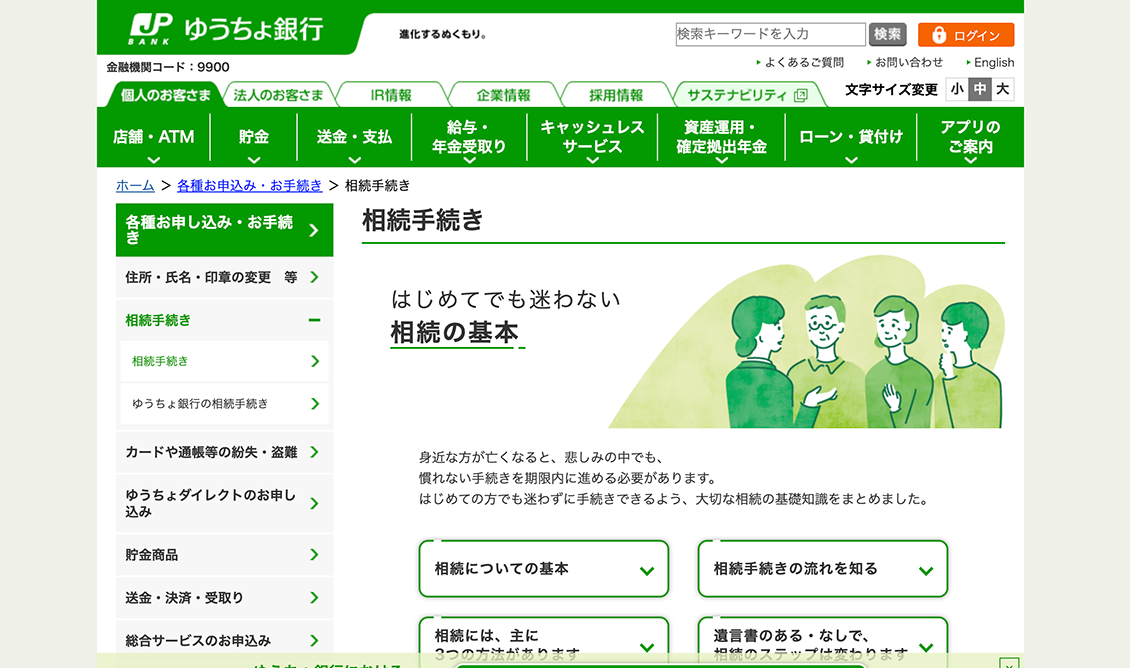Collapse the 相続手続き sidebar section
This screenshot has height=668, width=1130.
click(314, 320)
